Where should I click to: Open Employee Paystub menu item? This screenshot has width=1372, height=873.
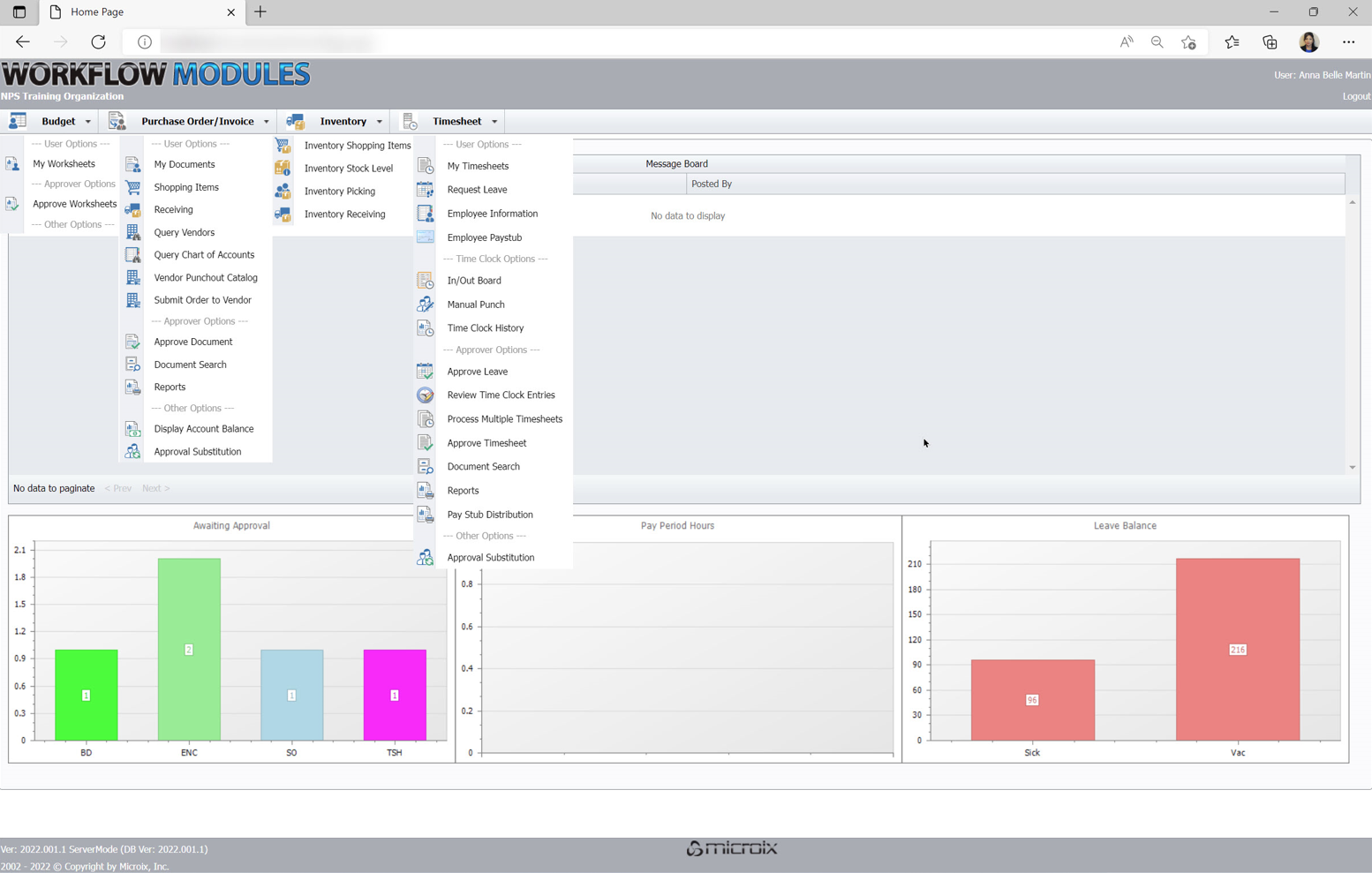tap(484, 237)
